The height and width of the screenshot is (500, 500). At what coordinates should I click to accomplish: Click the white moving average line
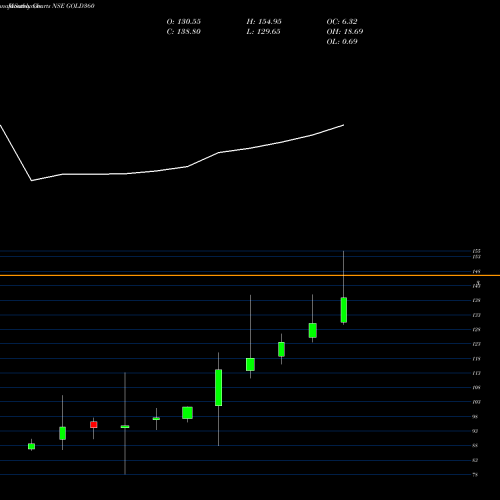point(172,169)
